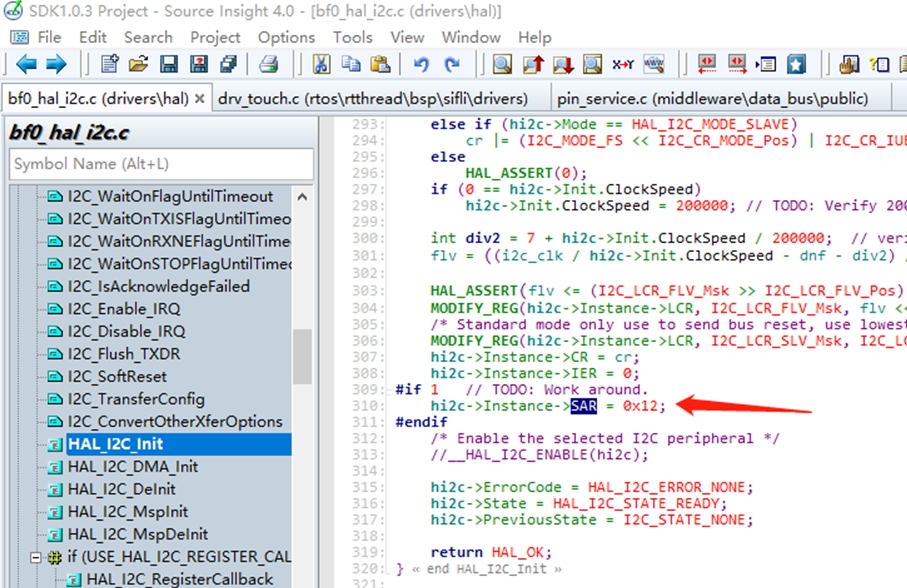Select I2C_Enable_IRQ symbol
Viewport: 907px width, 588px height.
click(124, 309)
